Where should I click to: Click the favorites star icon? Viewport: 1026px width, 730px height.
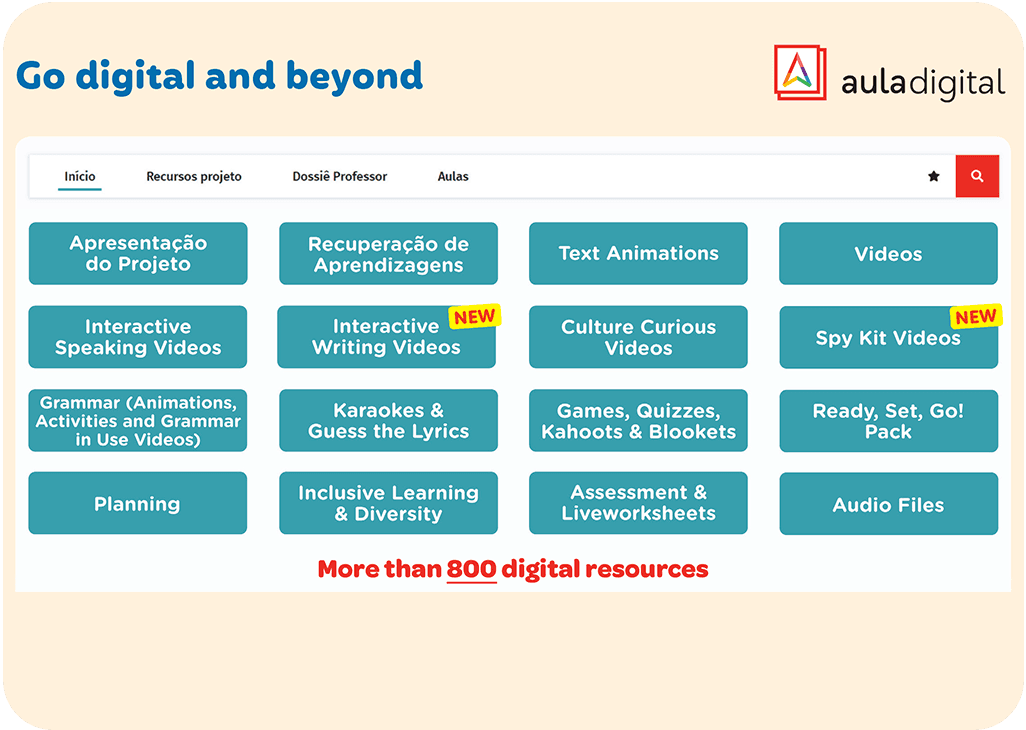click(934, 176)
